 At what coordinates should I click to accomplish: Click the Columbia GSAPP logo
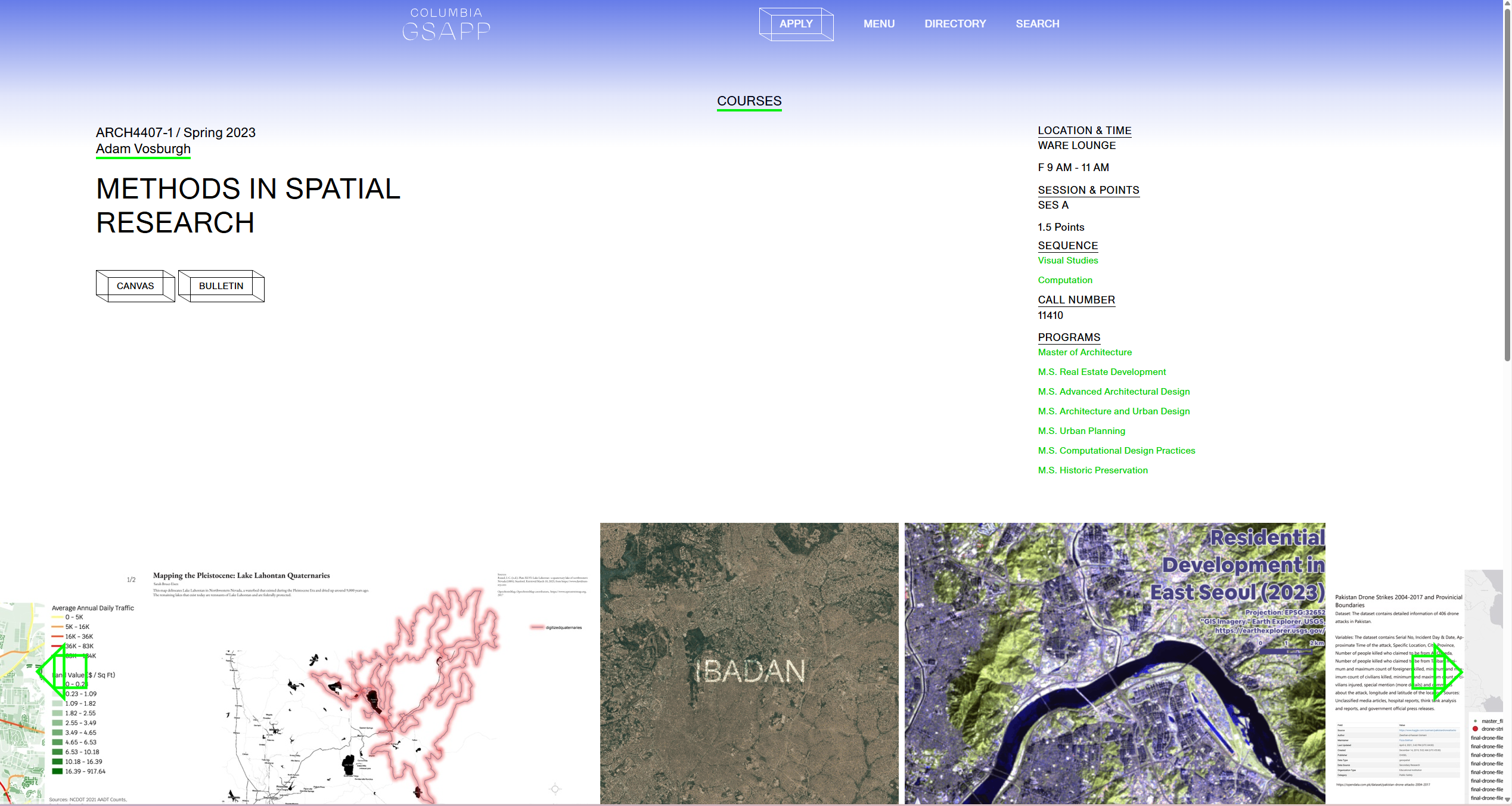pyautogui.click(x=446, y=24)
